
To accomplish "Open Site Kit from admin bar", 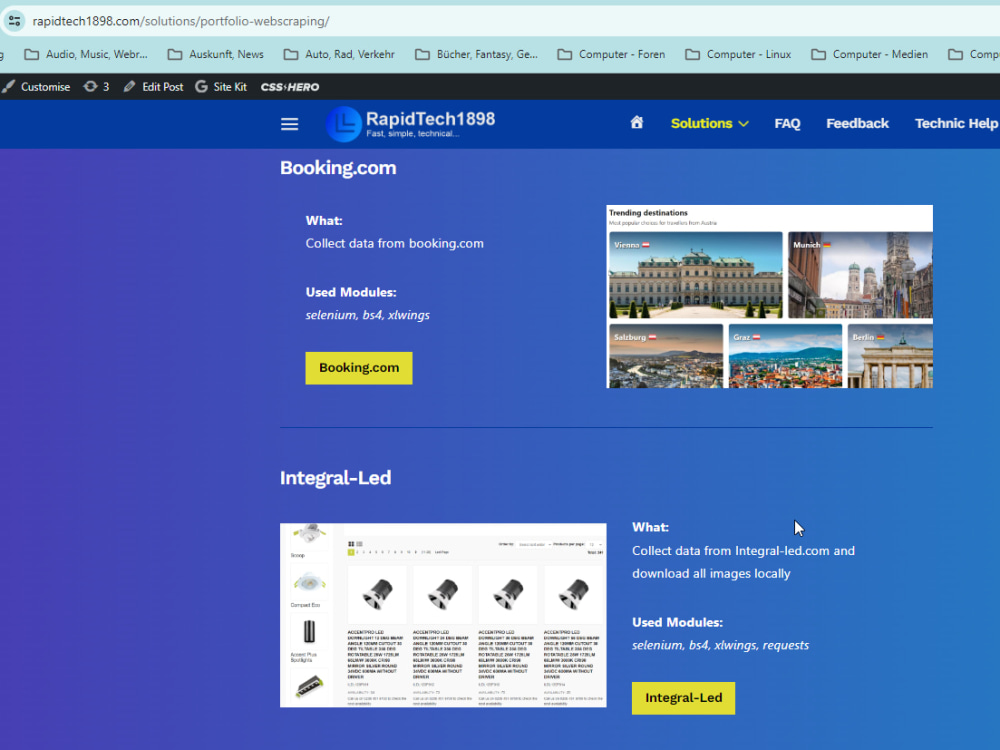I will click(221, 87).
